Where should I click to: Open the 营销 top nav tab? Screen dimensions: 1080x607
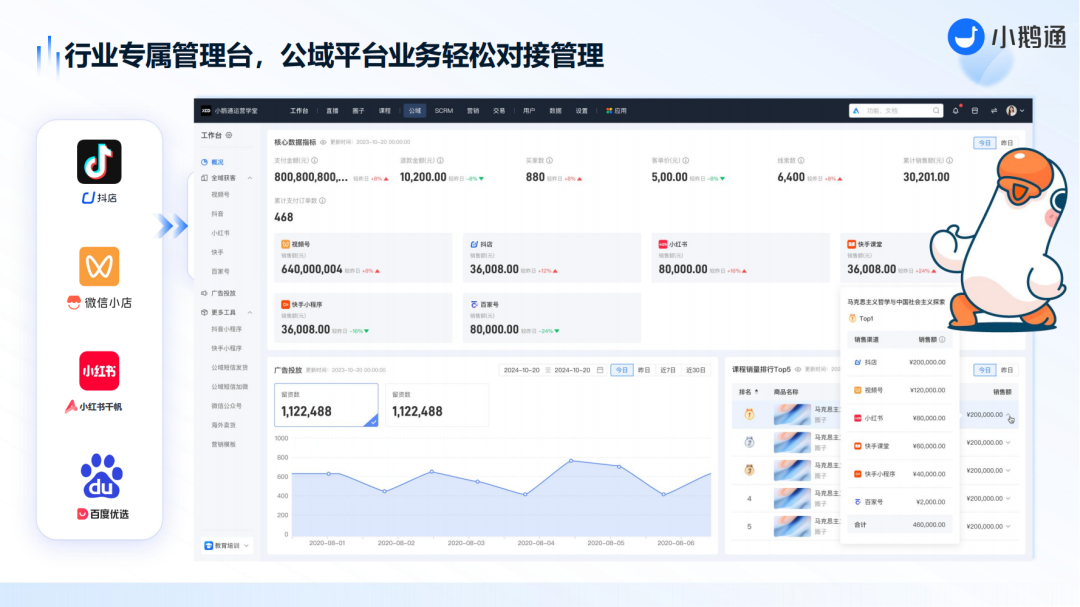(472, 110)
